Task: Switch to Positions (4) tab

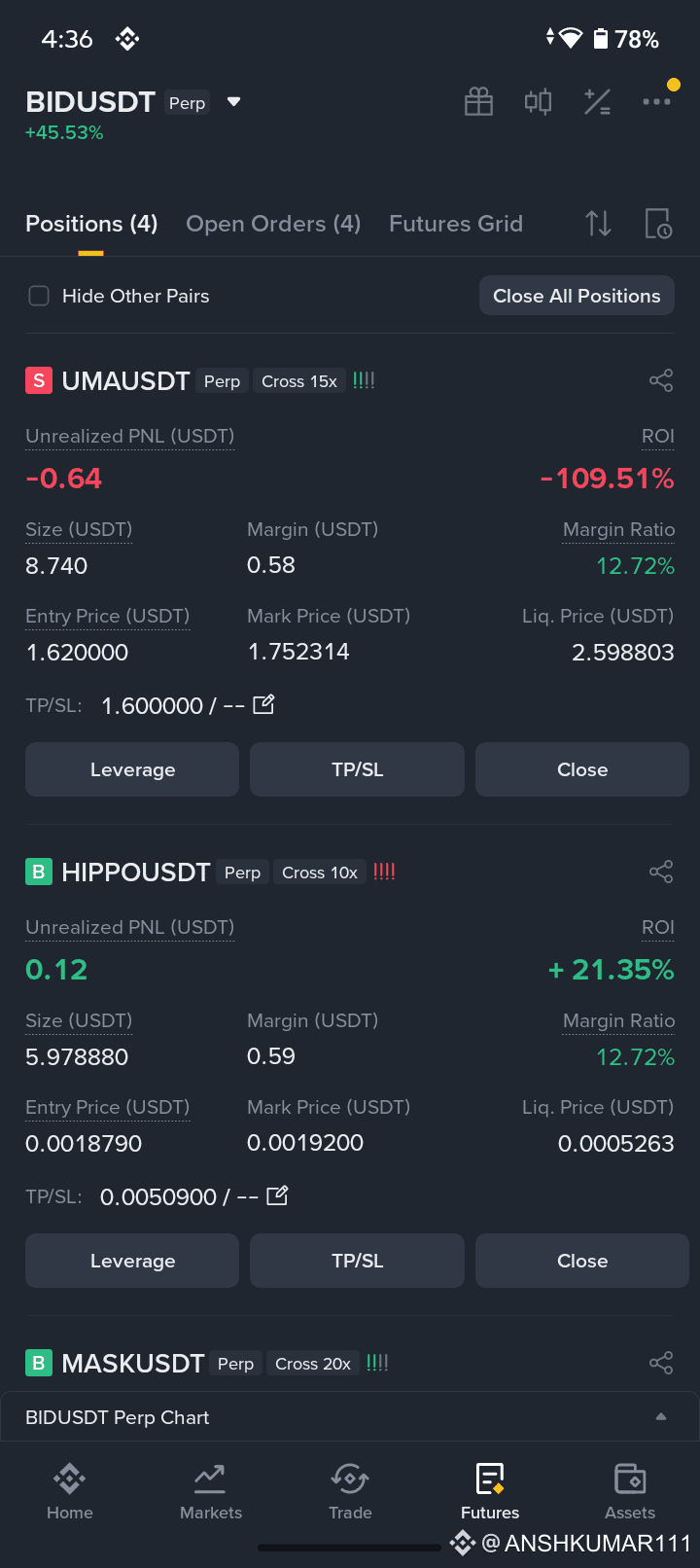Action: [x=91, y=224]
